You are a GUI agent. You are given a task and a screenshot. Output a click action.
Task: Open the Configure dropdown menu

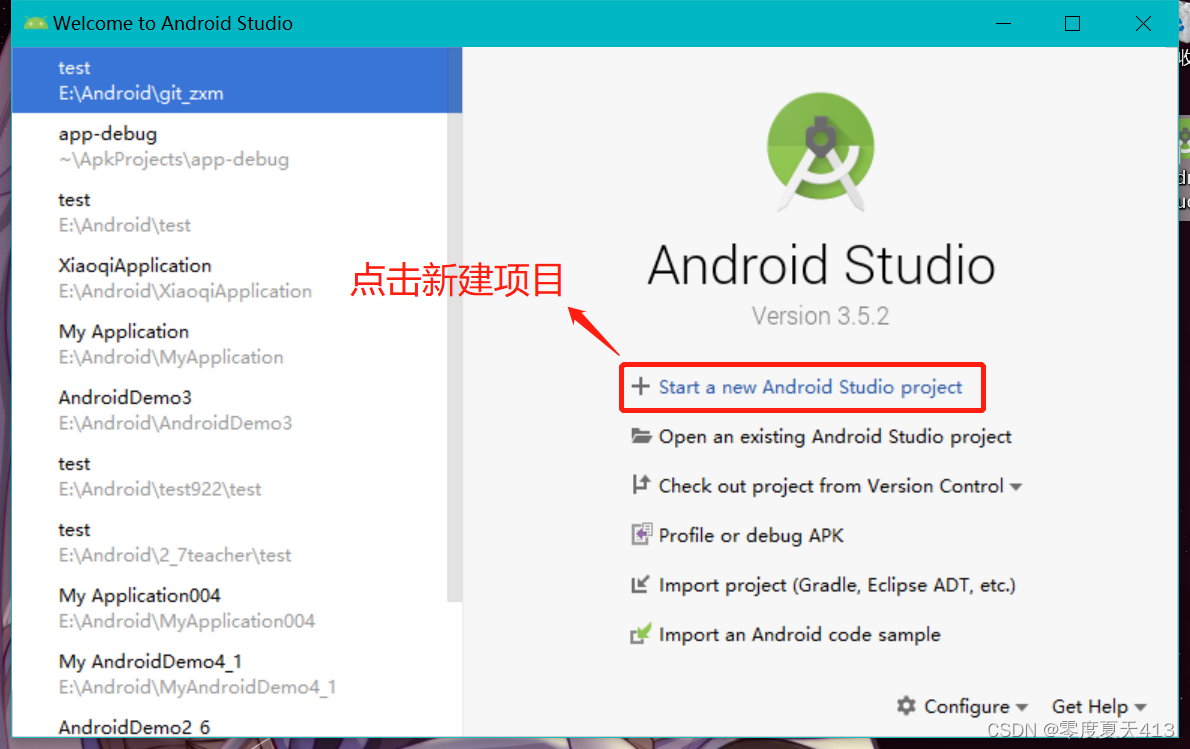[962, 707]
